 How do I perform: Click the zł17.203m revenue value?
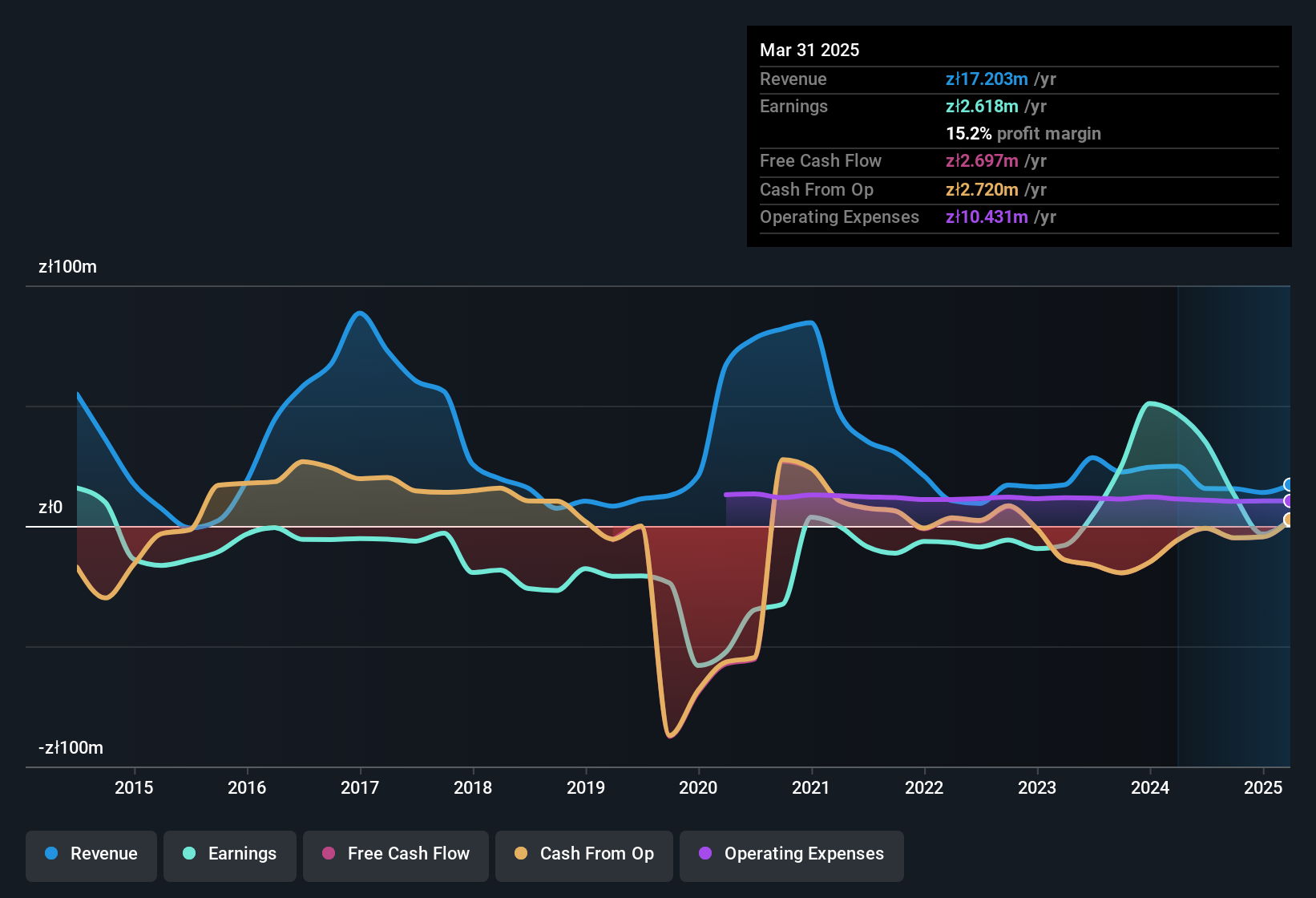(987, 79)
